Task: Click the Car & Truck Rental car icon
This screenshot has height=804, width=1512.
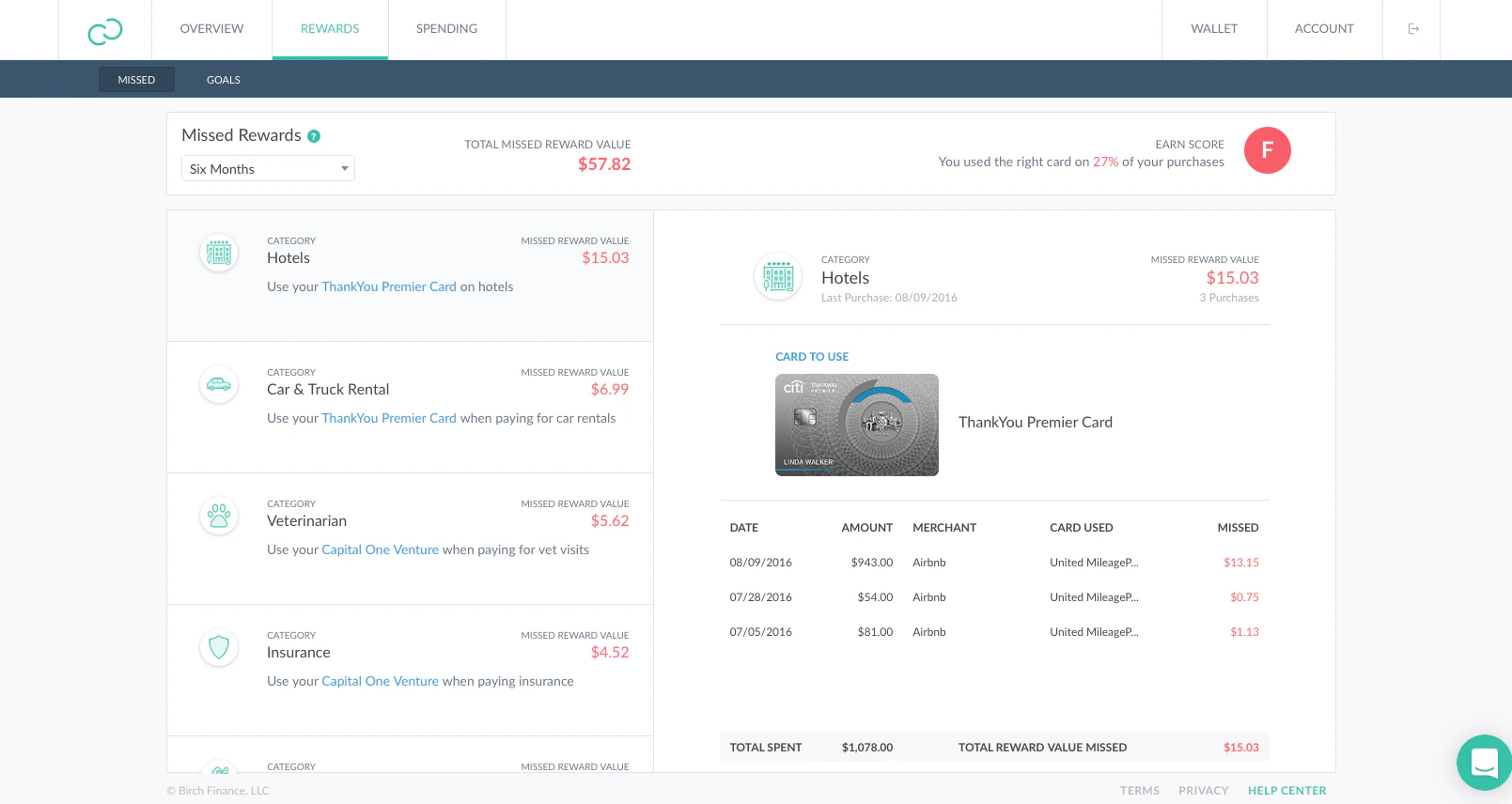Action: (x=219, y=384)
